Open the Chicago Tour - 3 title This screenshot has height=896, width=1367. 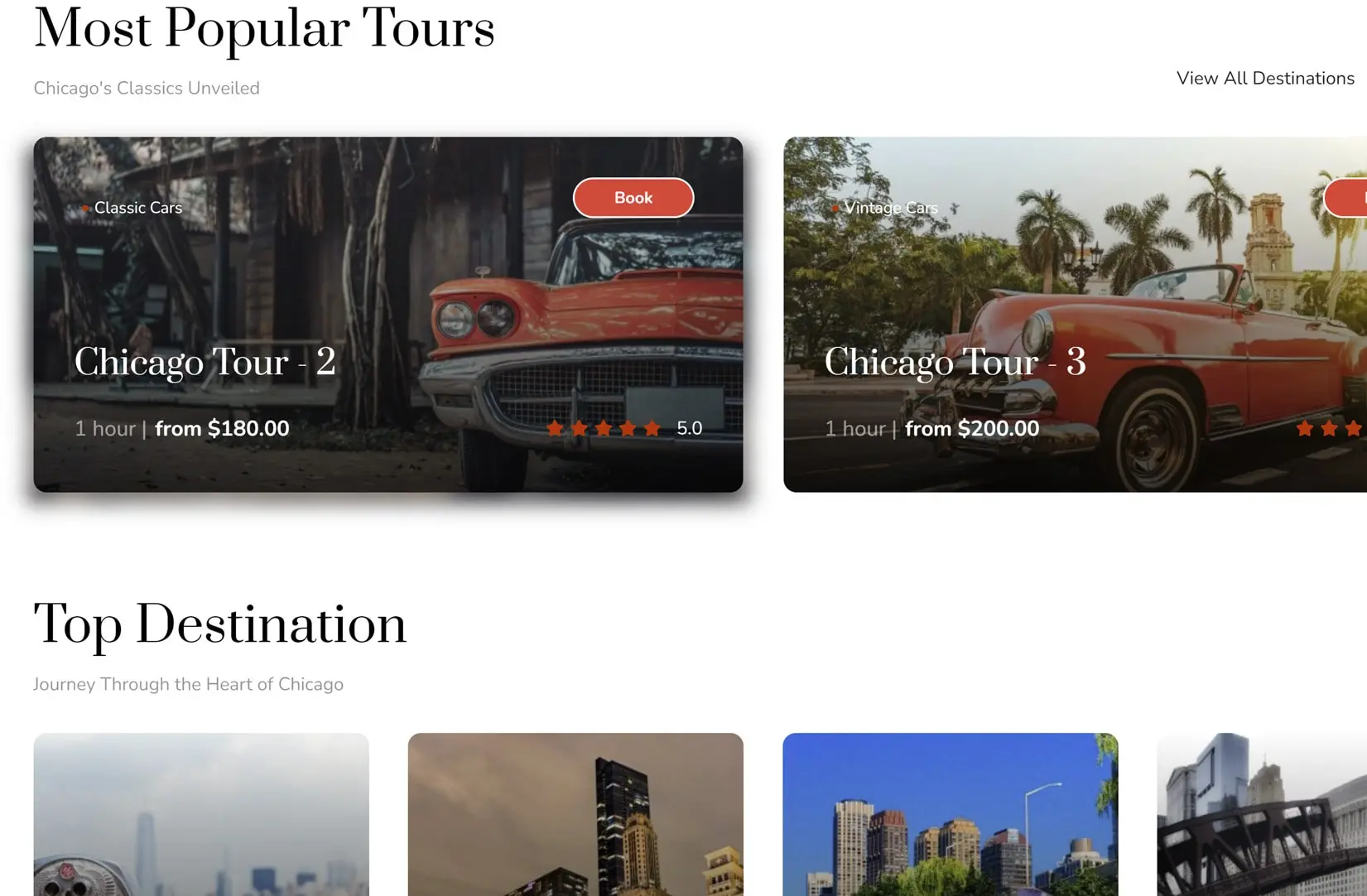point(955,362)
